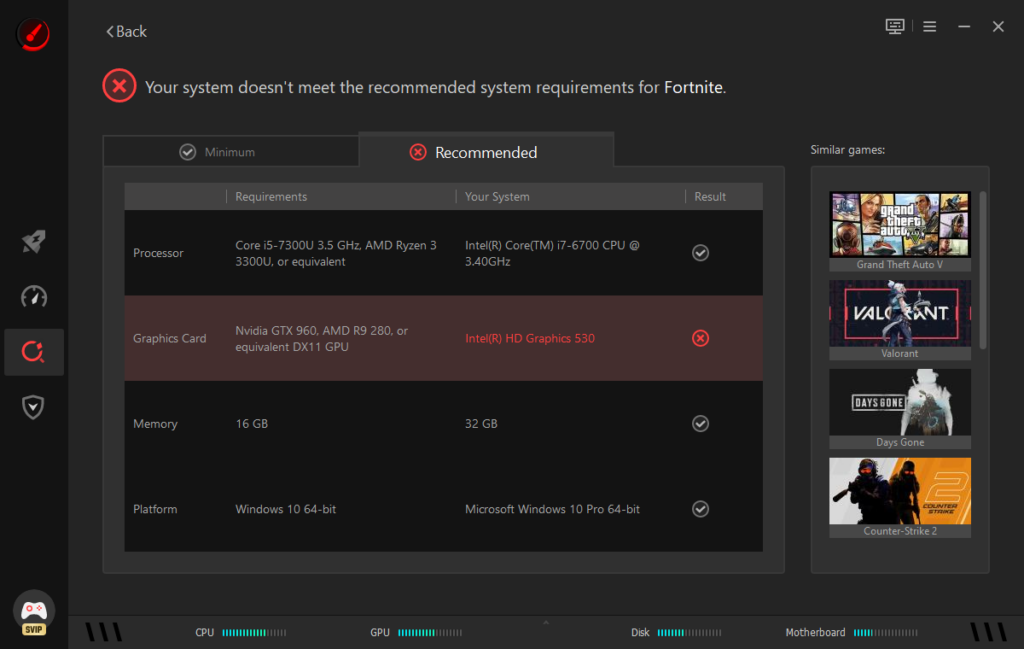Click the Processor row label
1024x649 pixels.
click(x=158, y=253)
